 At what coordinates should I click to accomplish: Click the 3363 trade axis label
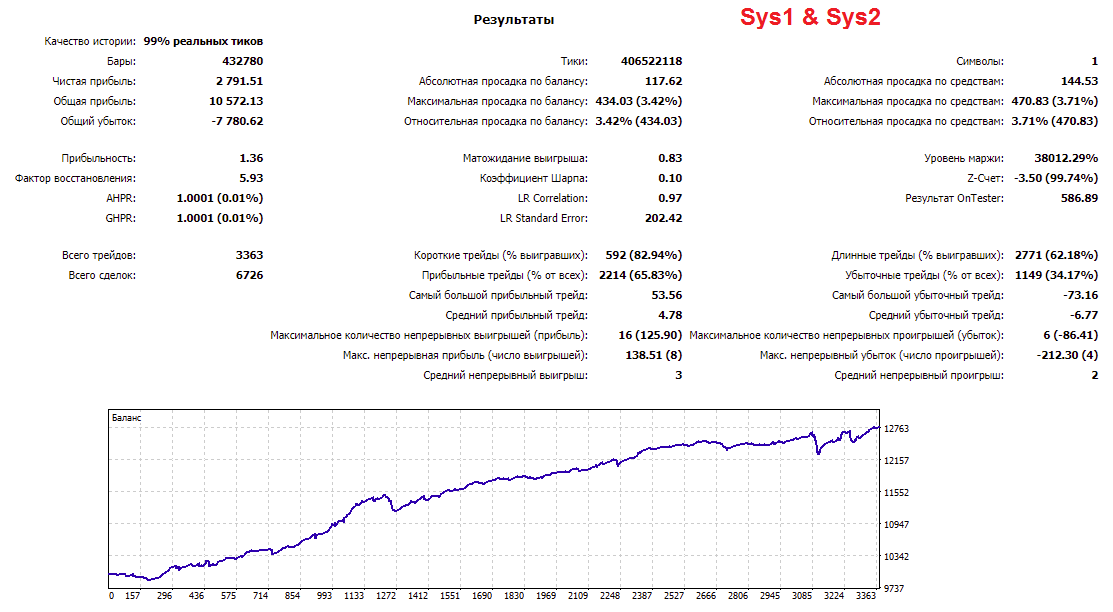click(866, 596)
